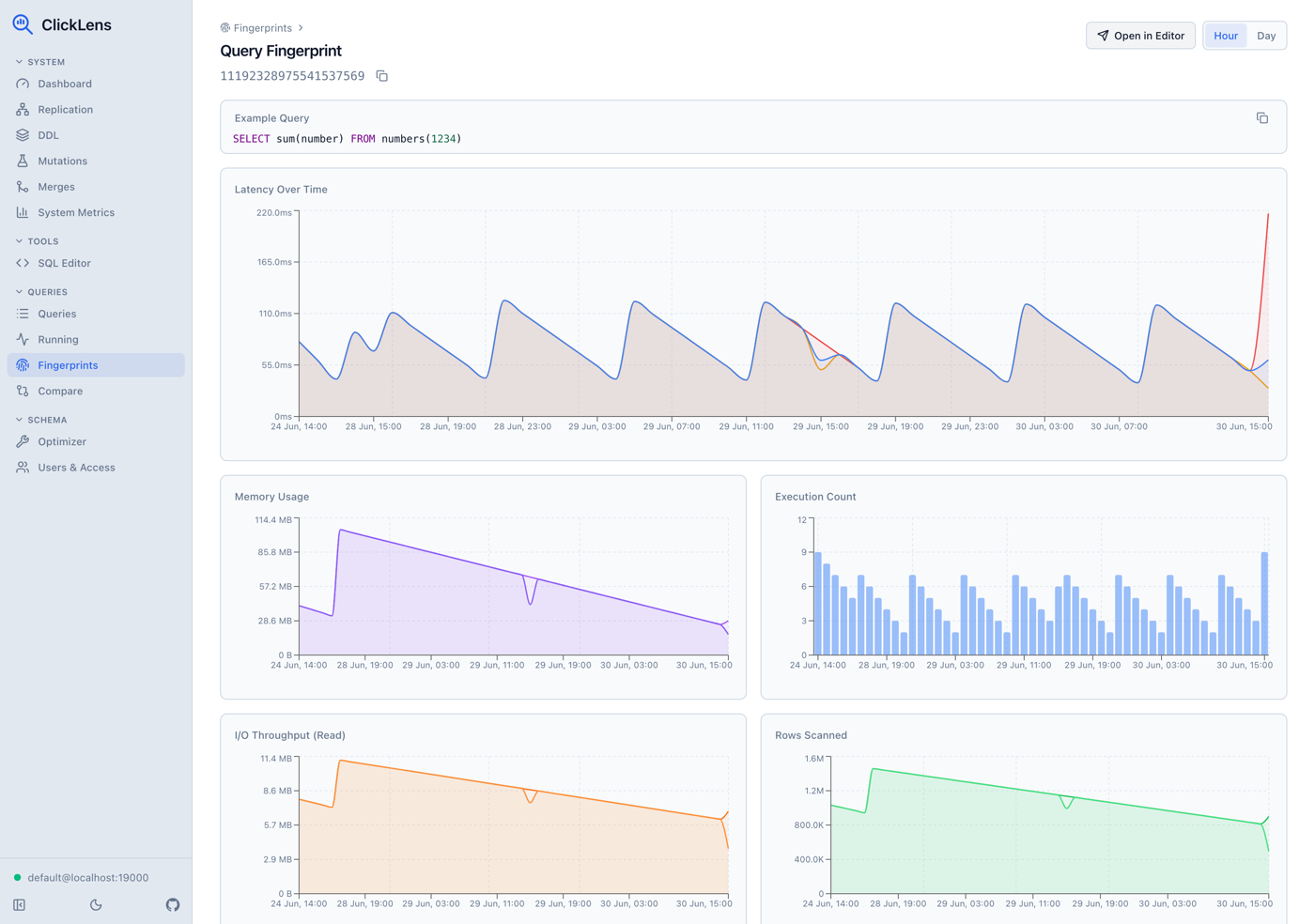
Task: Click default@localhost:19000 connection label
Action: (88, 878)
